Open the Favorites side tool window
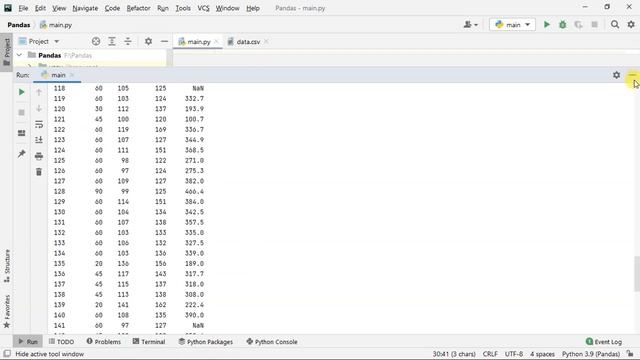This screenshot has width=640, height=360. pos(7,311)
